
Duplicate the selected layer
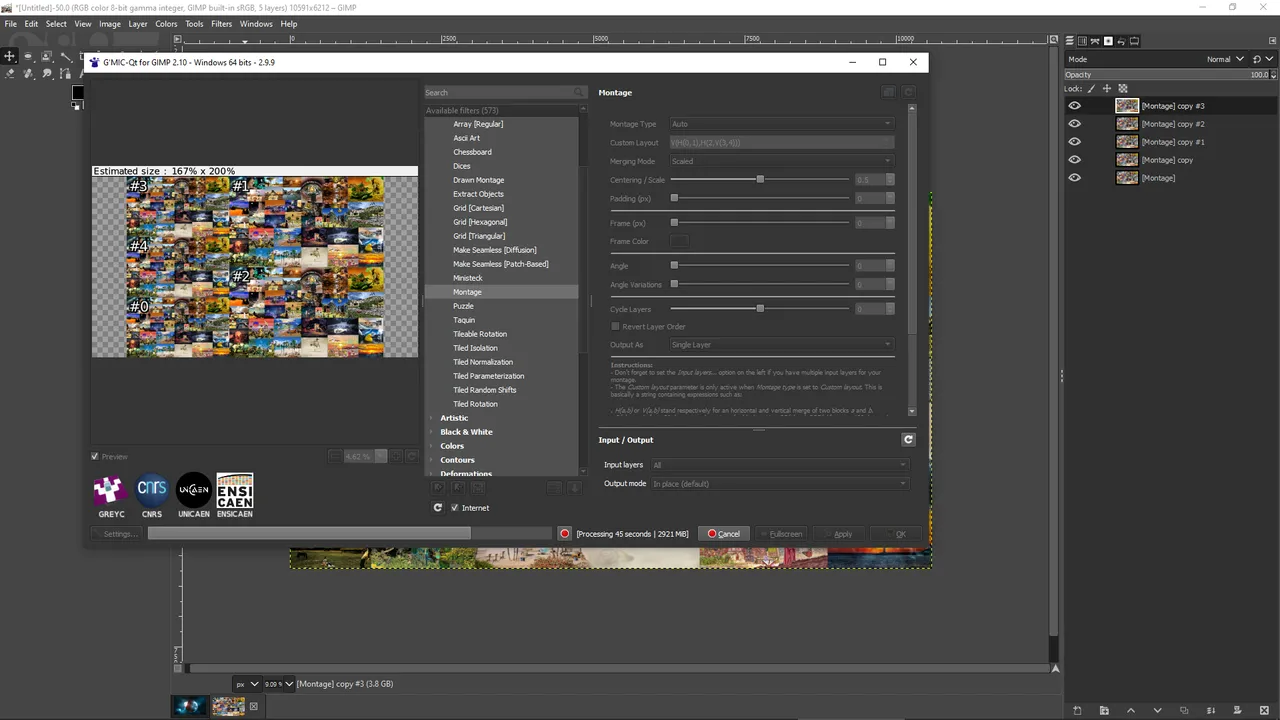(1184, 710)
